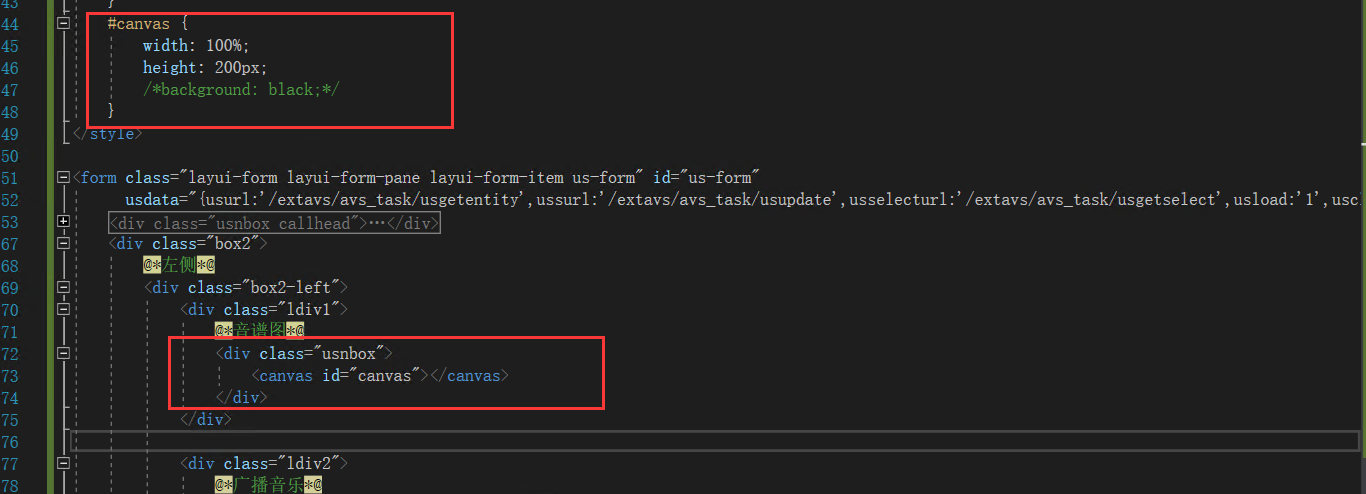The height and width of the screenshot is (494, 1366).
Task: Click the closing style tag
Action: pyautogui.click(x=110, y=134)
